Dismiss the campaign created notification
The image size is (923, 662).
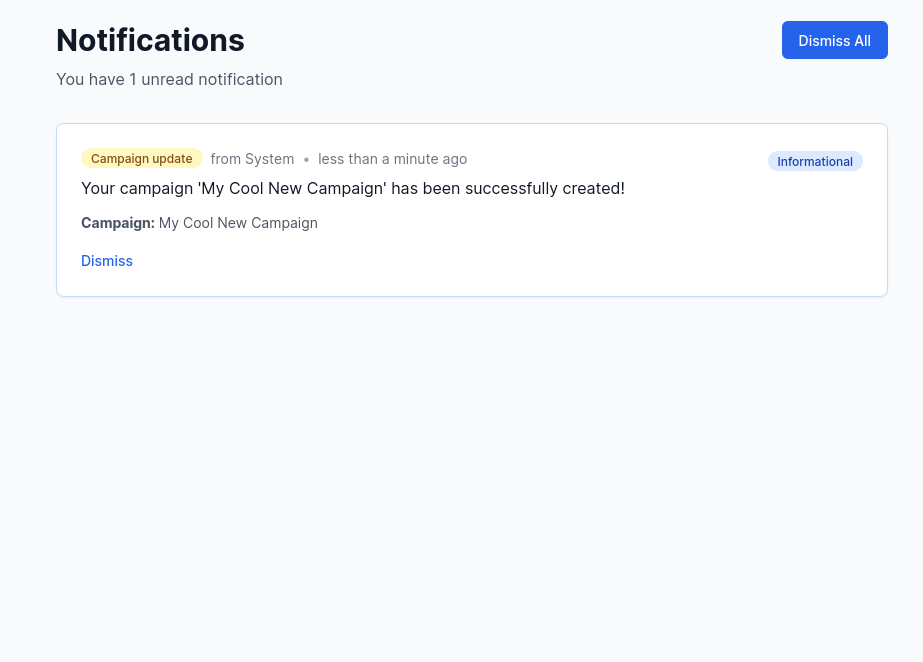107,261
